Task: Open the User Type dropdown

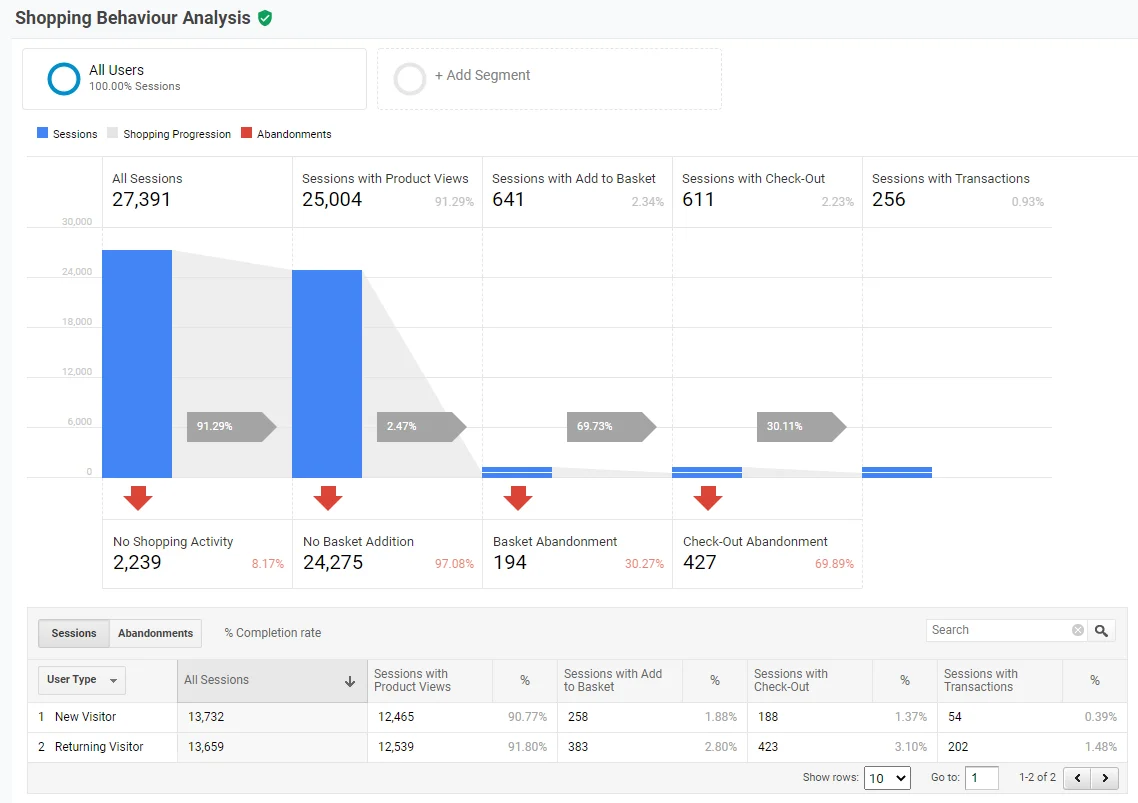Action: pos(81,680)
